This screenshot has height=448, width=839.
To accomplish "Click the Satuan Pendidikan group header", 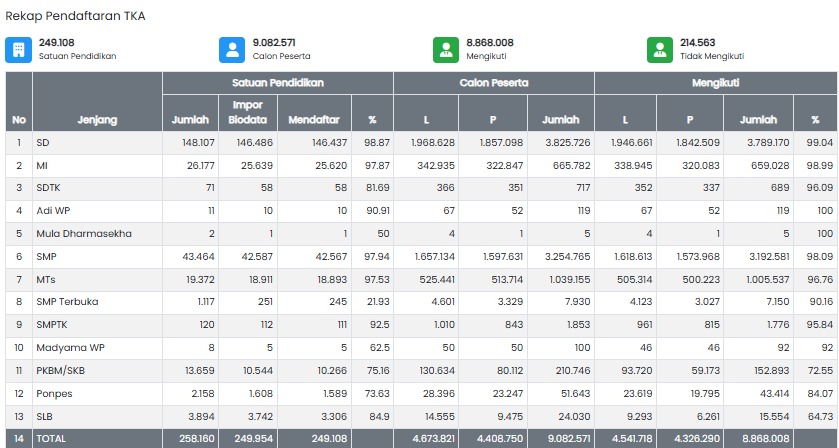I will (278, 83).
